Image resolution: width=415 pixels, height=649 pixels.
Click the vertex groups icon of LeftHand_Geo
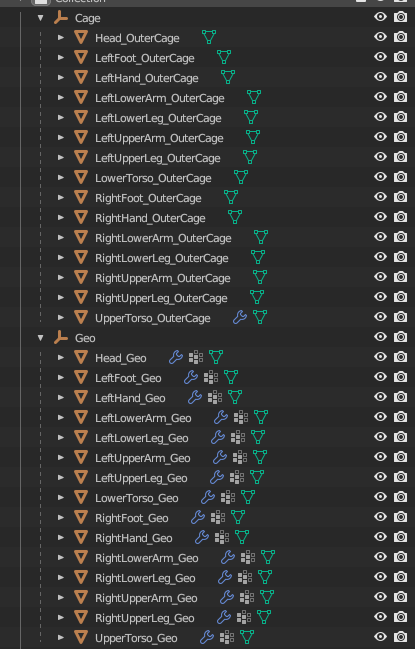[215, 397]
